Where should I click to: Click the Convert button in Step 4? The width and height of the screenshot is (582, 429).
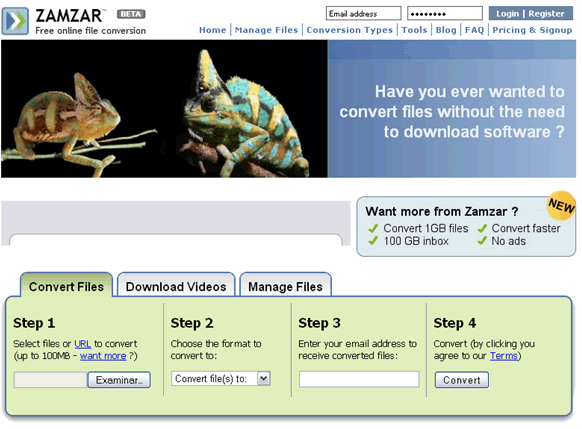pyautogui.click(x=462, y=380)
